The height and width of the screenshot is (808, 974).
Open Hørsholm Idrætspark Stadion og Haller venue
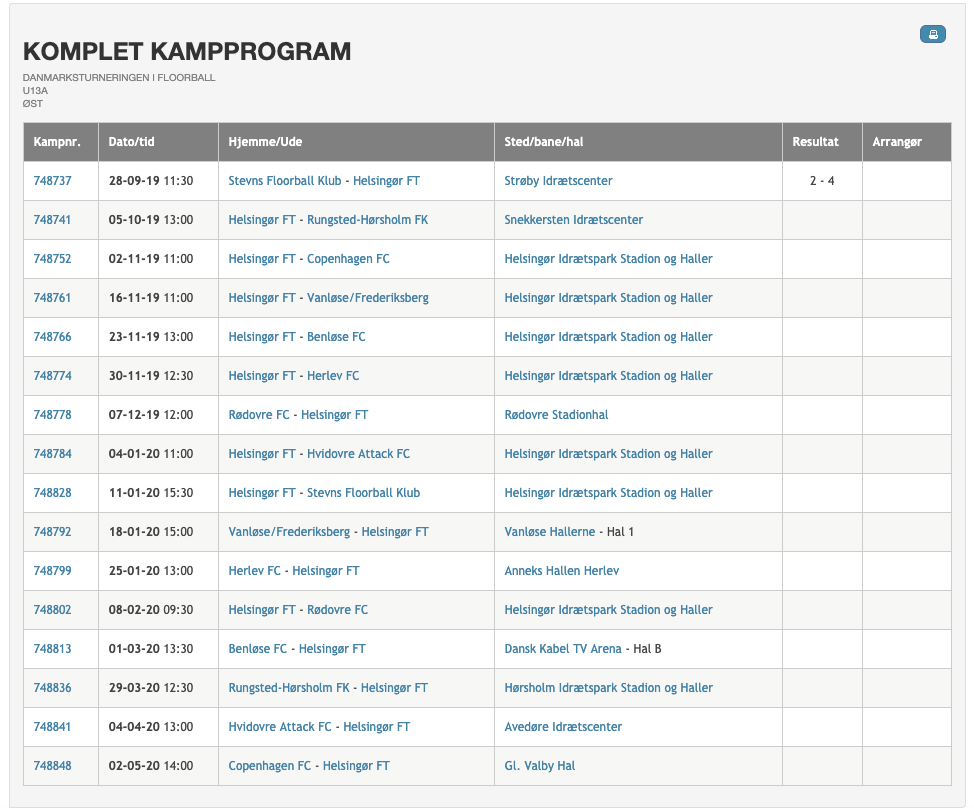click(608, 688)
